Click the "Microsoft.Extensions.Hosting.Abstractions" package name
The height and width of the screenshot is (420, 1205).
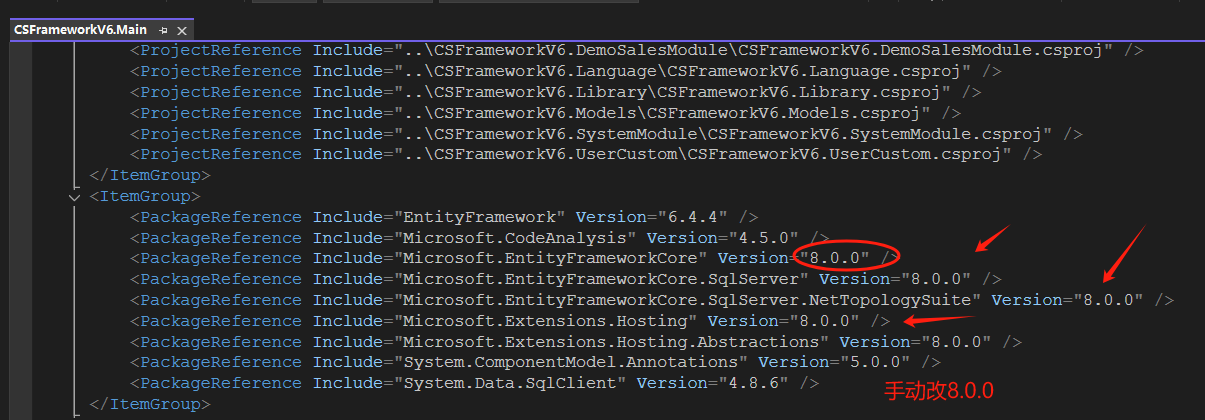click(611, 342)
